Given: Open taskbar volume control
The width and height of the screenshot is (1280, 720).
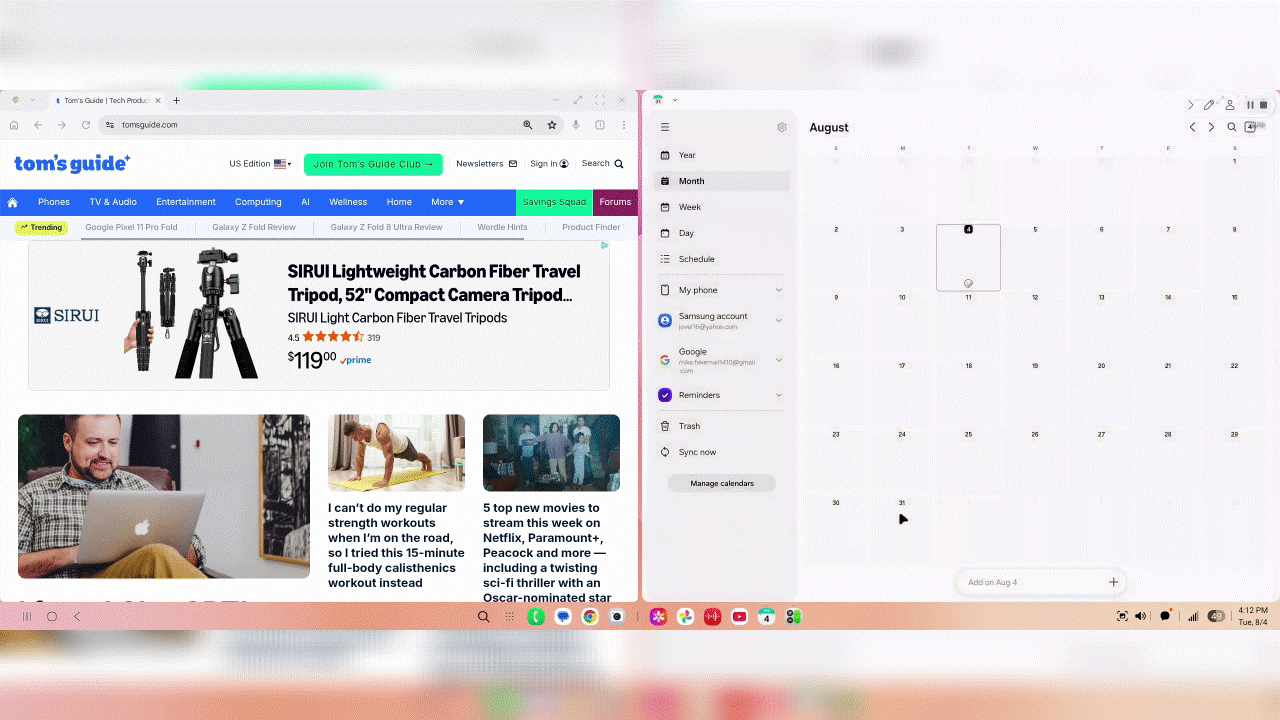Looking at the screenshot, I should [1140, 616].
